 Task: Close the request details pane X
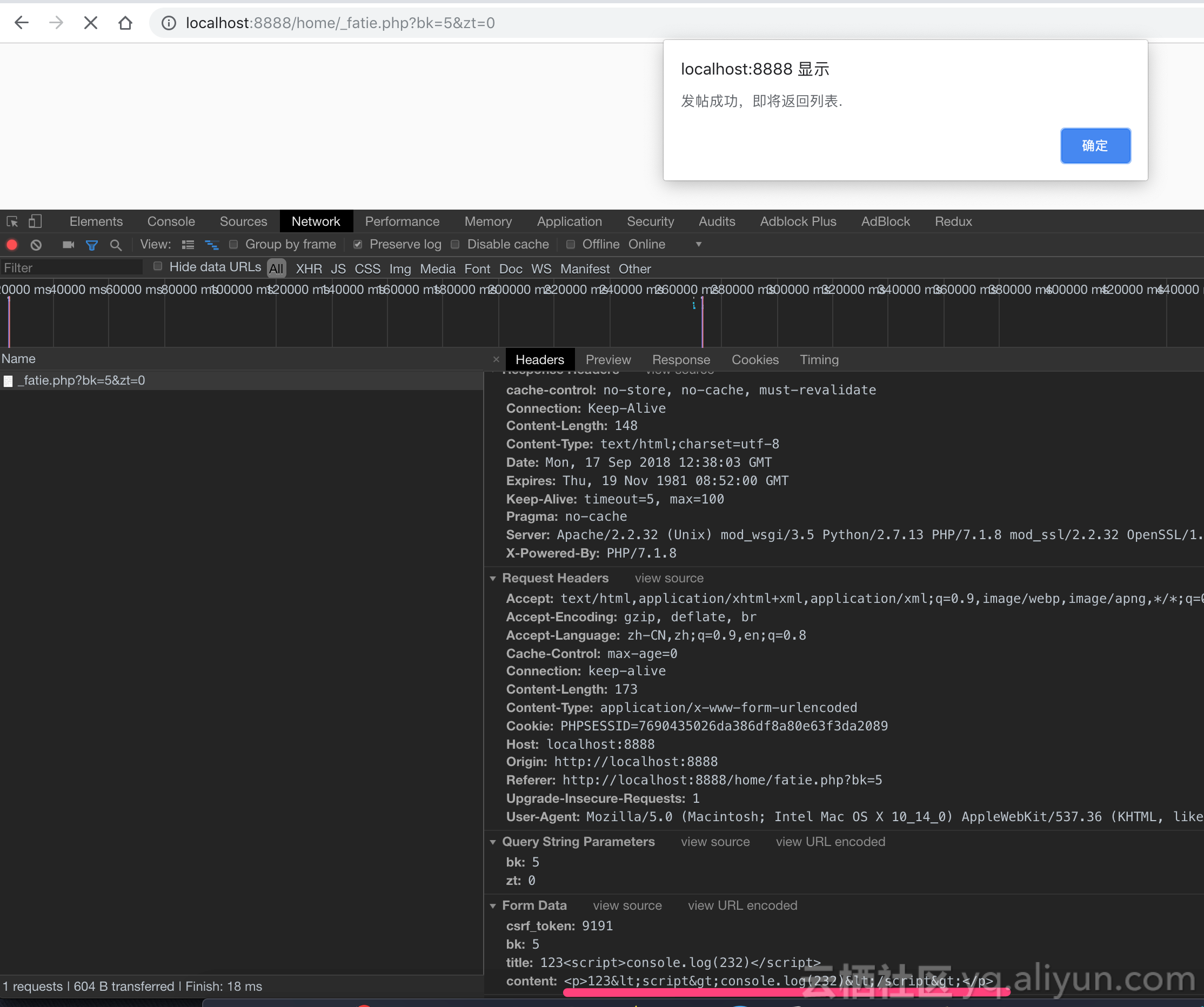496,359
